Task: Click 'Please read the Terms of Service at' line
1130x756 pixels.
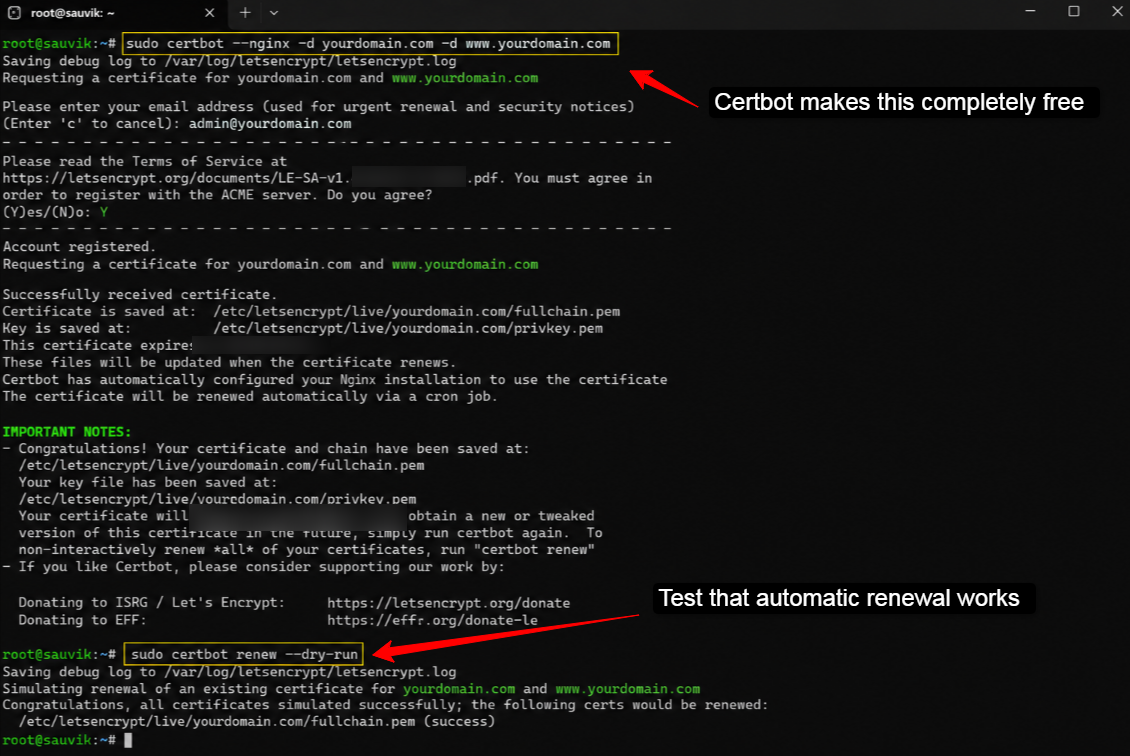Action: (144, 161)
